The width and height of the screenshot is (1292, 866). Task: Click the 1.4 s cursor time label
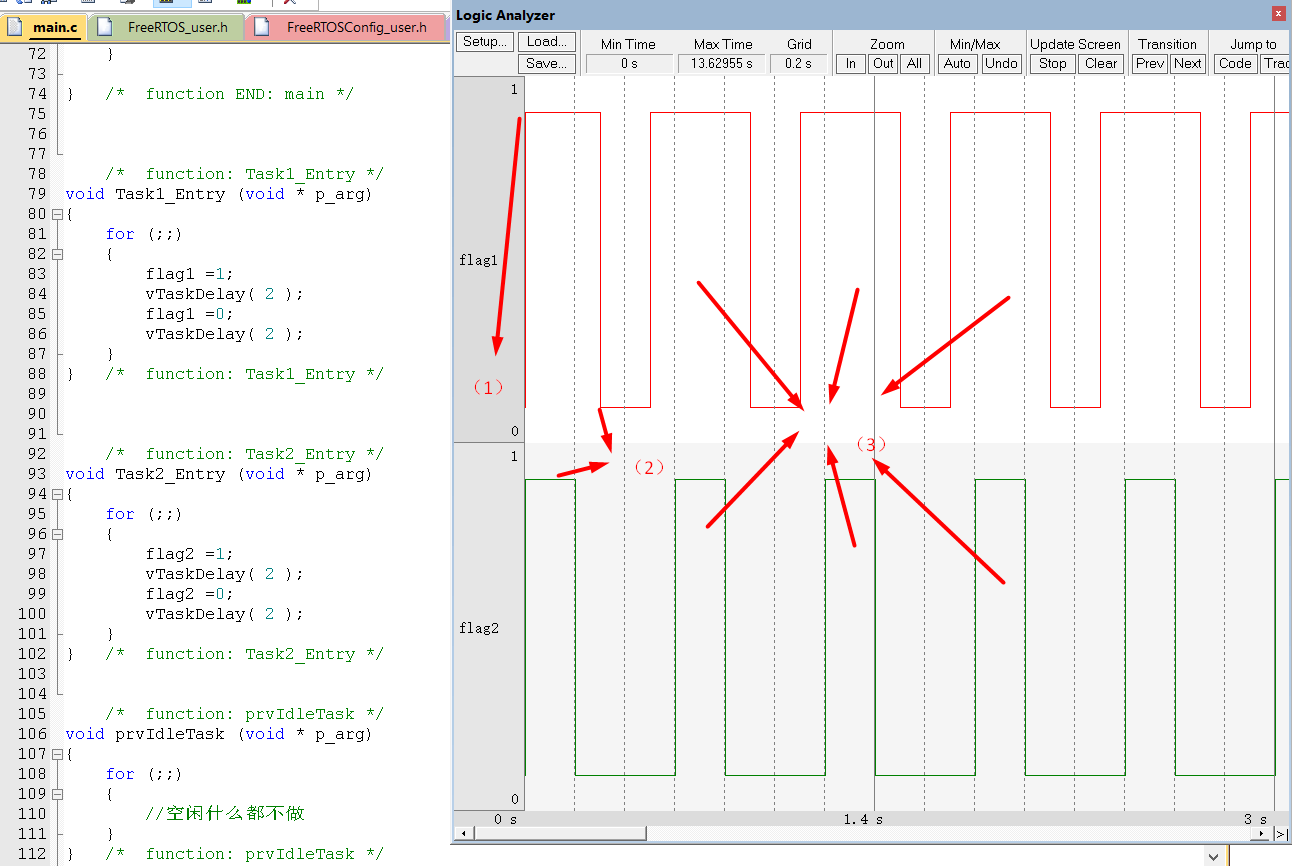point(863,819)
